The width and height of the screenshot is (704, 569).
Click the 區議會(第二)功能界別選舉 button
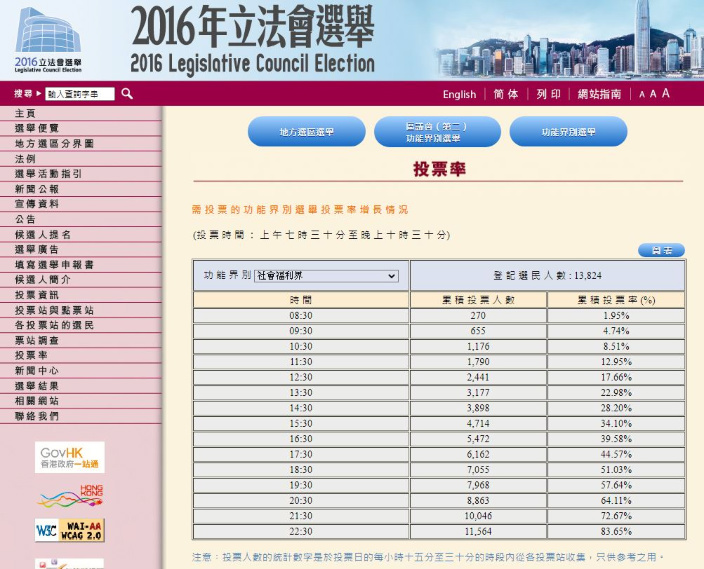click(x=437, y=132)
